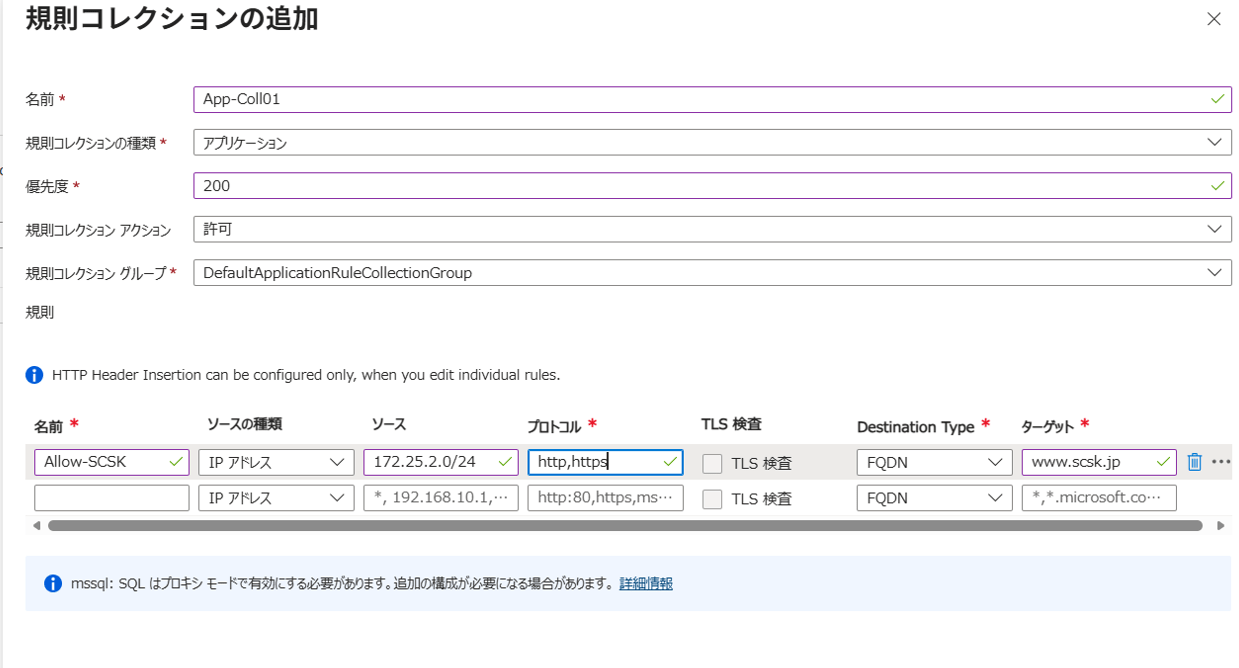Click the rule name field Allow-SCSK
The height and width of the screenshot is (668, 1239).
111,462
